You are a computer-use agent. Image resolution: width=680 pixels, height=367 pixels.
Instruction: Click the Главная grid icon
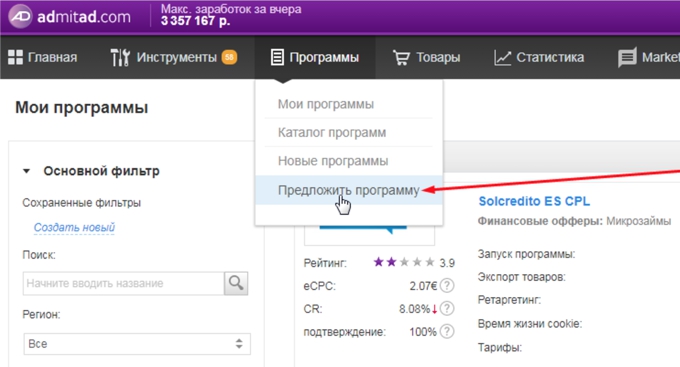tap(15, 57)
